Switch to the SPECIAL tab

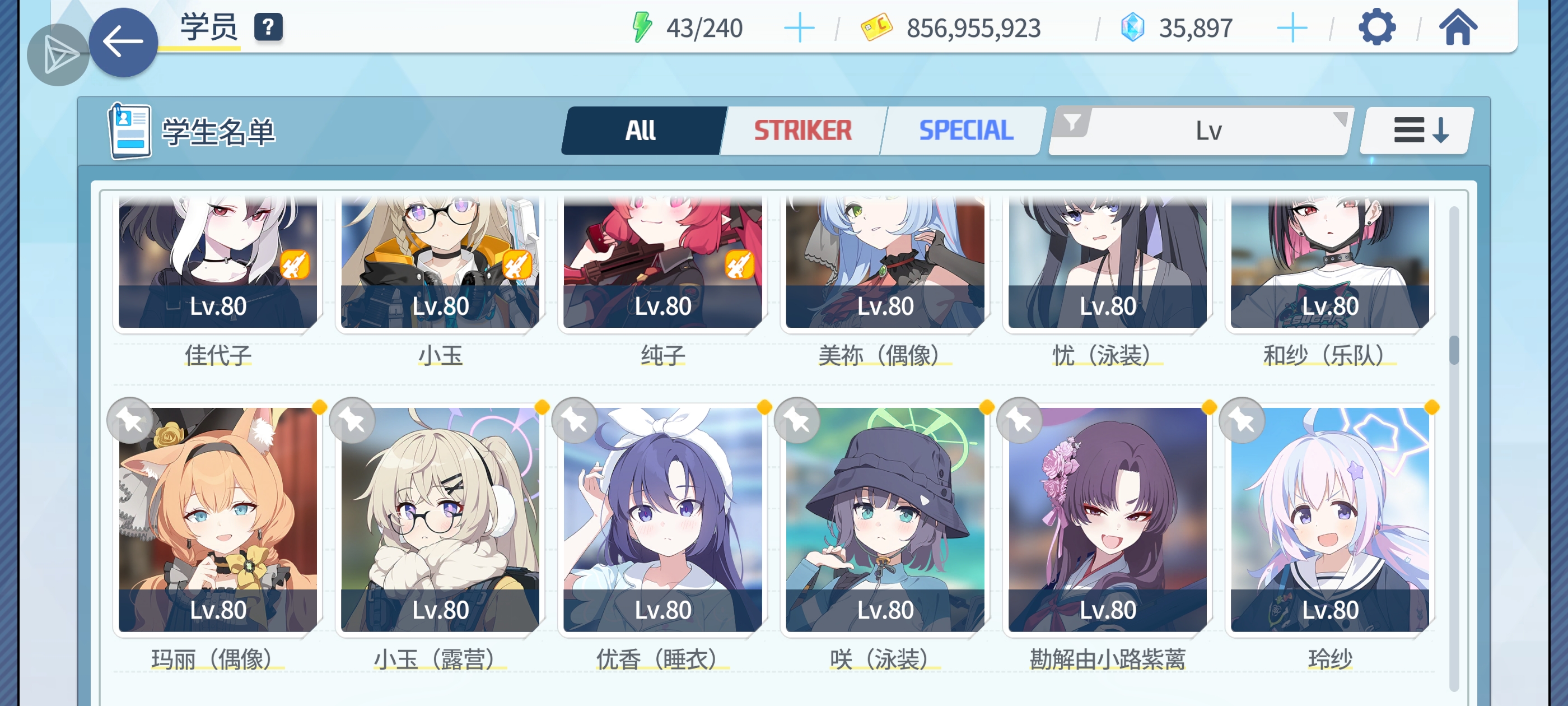pyautogui.click(x=966, y=131)
